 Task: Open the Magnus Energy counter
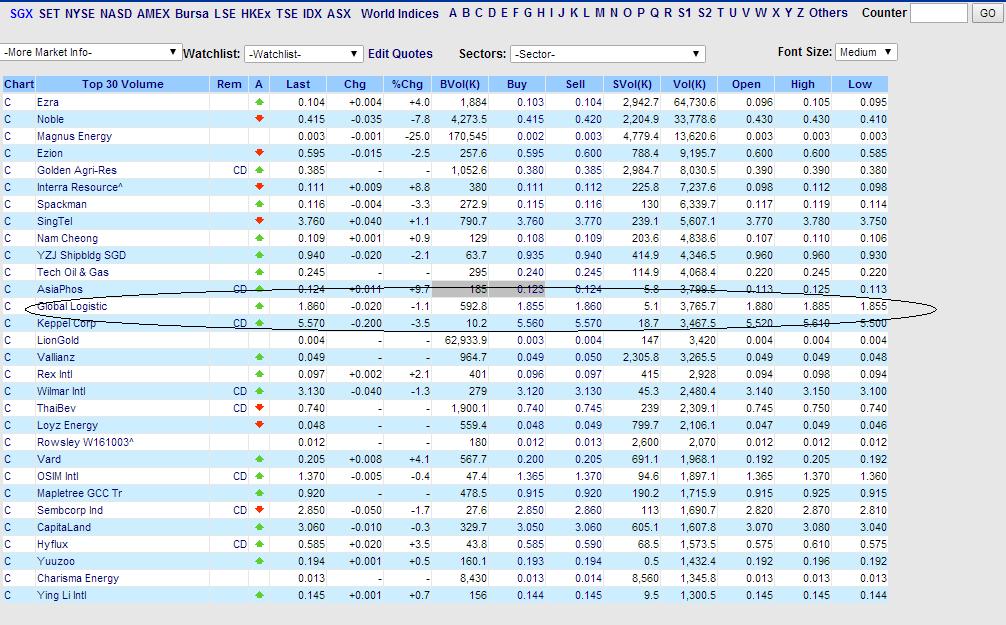click(x=74, y=136)
